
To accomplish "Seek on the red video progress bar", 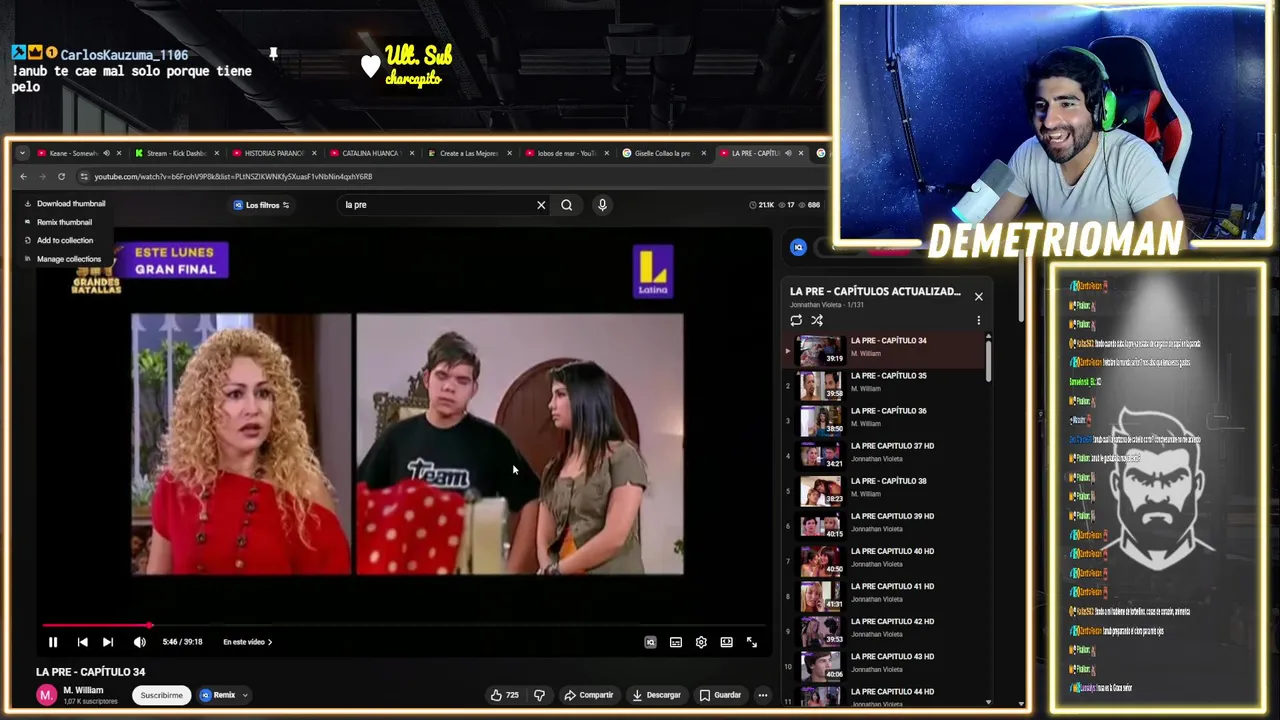I will 404,626.
